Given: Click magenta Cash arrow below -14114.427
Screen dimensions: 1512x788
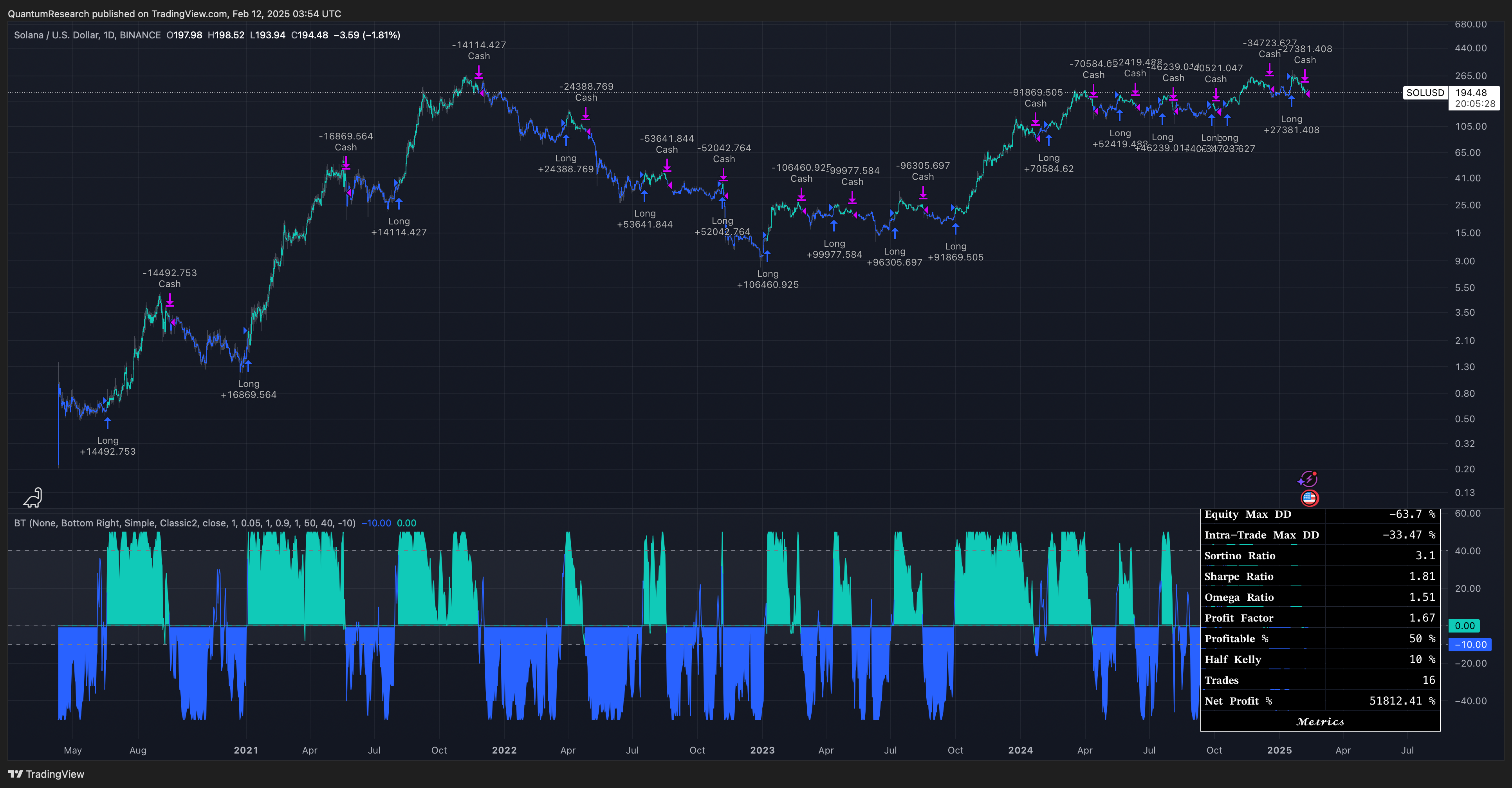Looking at the screenshot, I should tap(479, 72).
